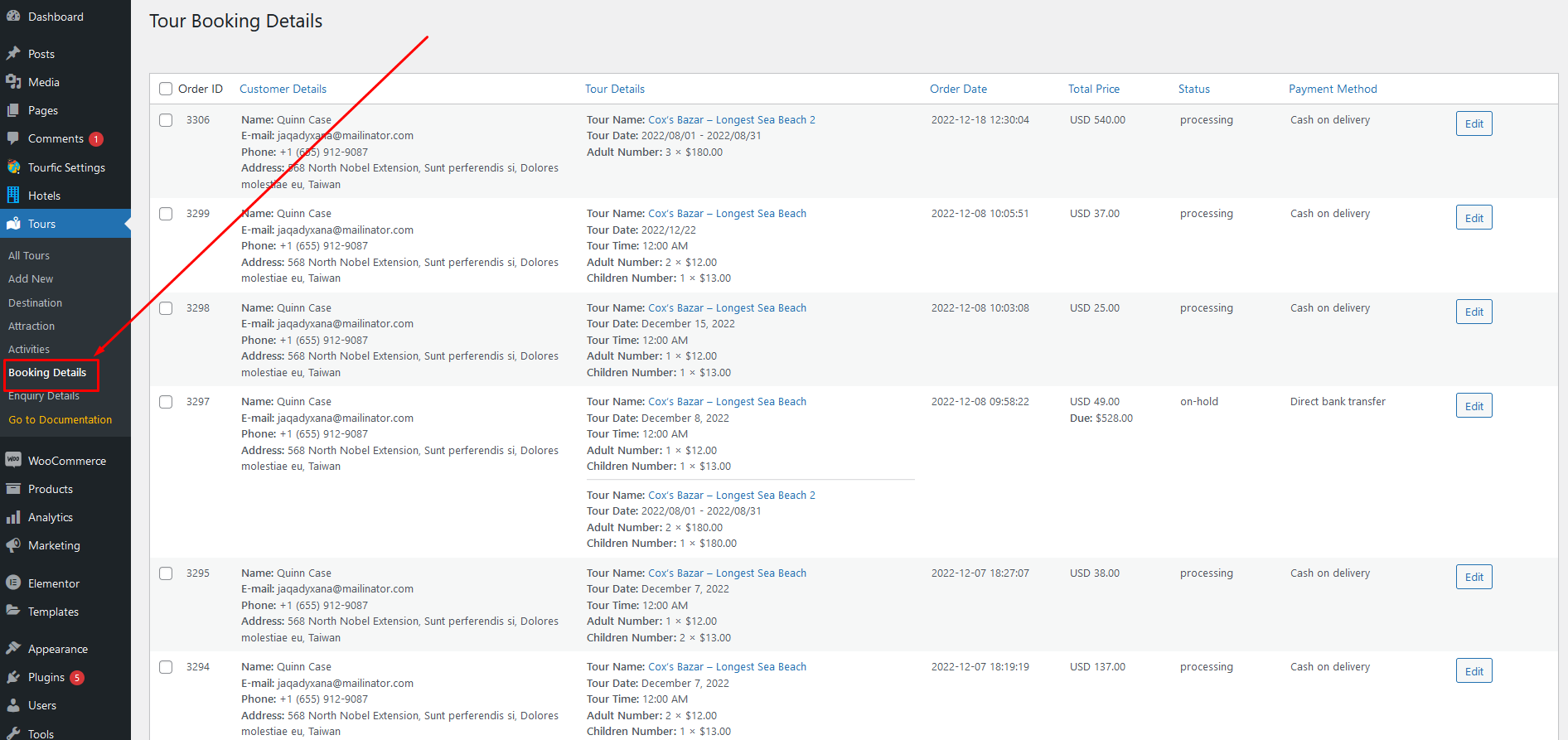Viewport: 1568px width, 740px height.
Task: Sort bookings by Total Price header
Action: tap(1093, 89)
